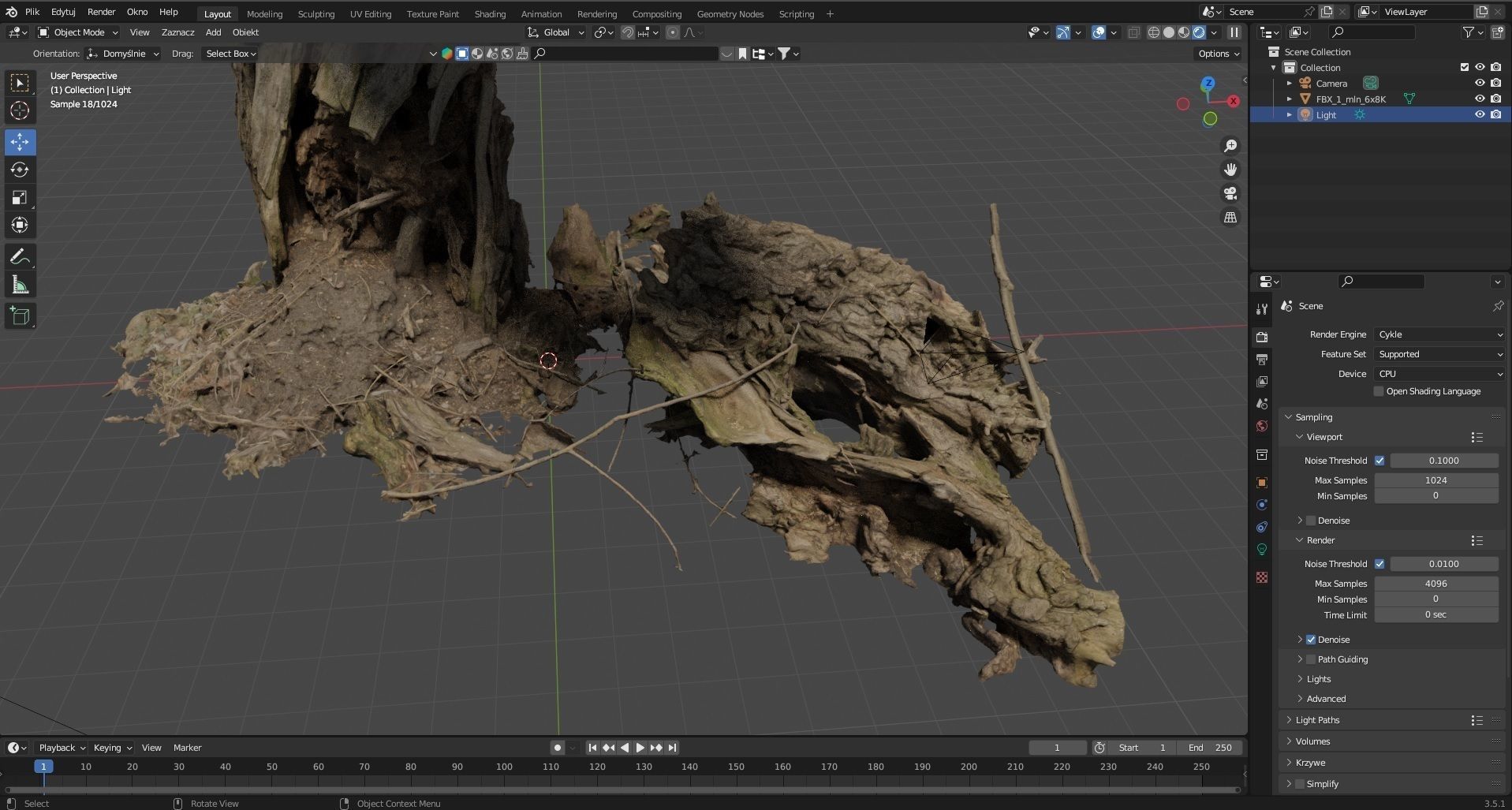Open the Keying popover in timeline

coord(112,748)
